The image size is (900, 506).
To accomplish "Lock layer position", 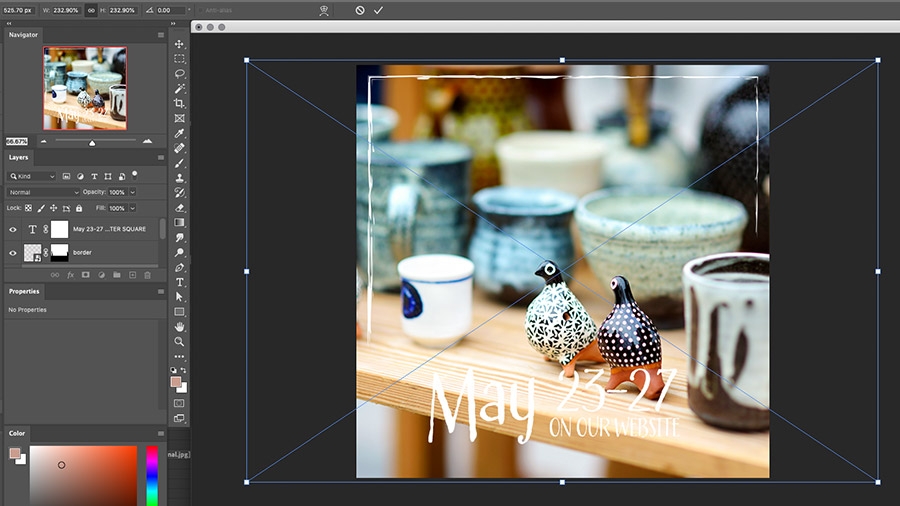I will tap(53, 208).
